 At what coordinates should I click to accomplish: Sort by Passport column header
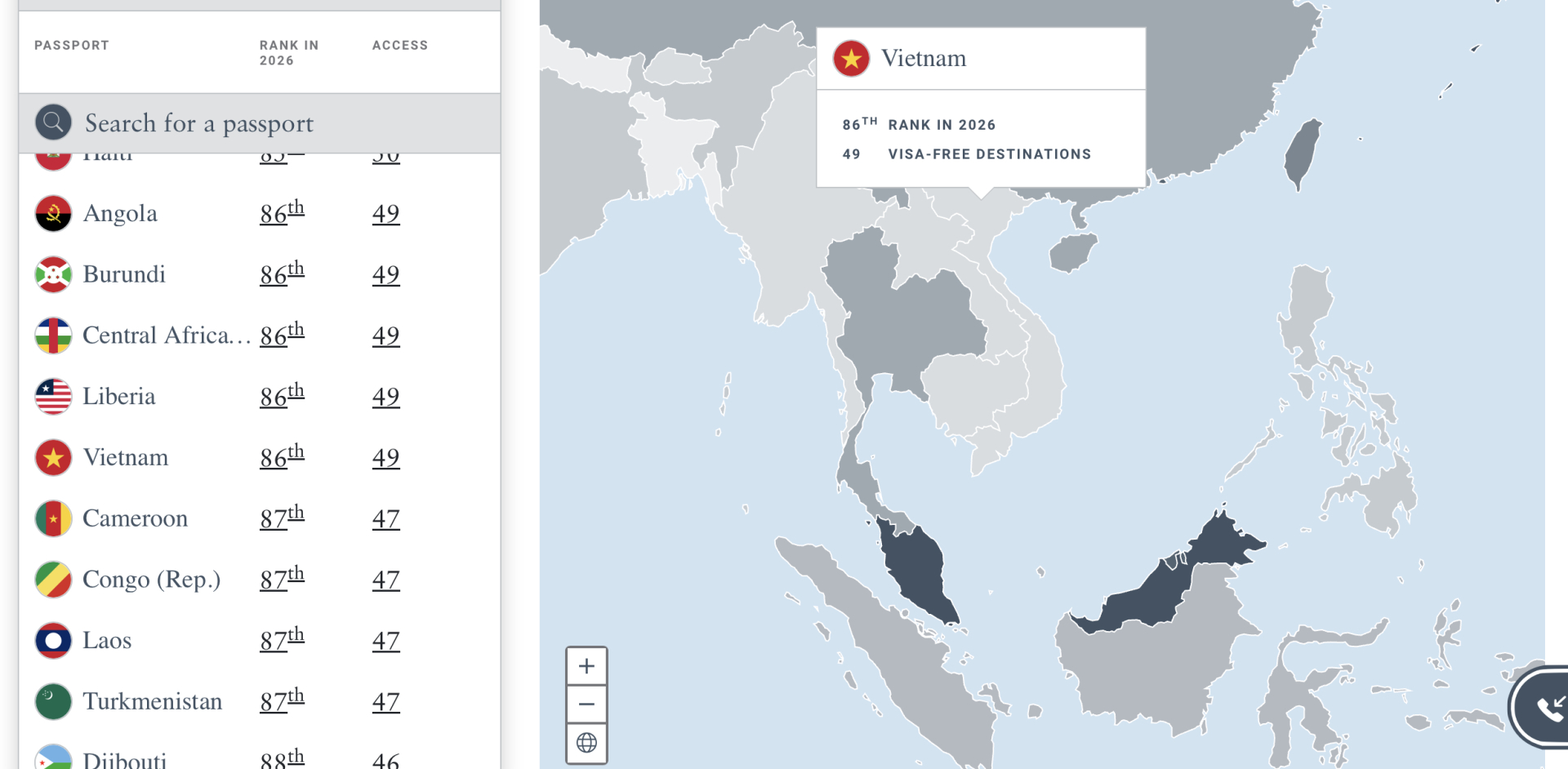(x=72, y=46)
